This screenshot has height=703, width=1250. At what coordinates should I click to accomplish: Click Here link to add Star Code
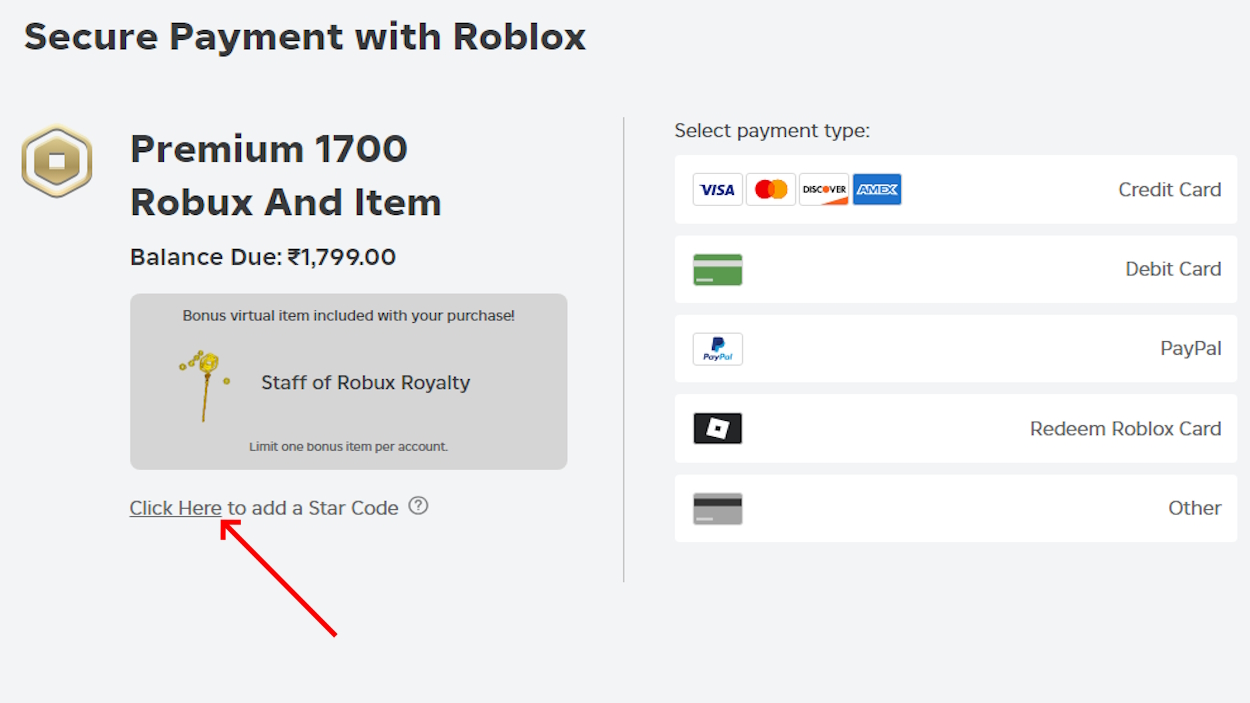(x=175, y=508)
